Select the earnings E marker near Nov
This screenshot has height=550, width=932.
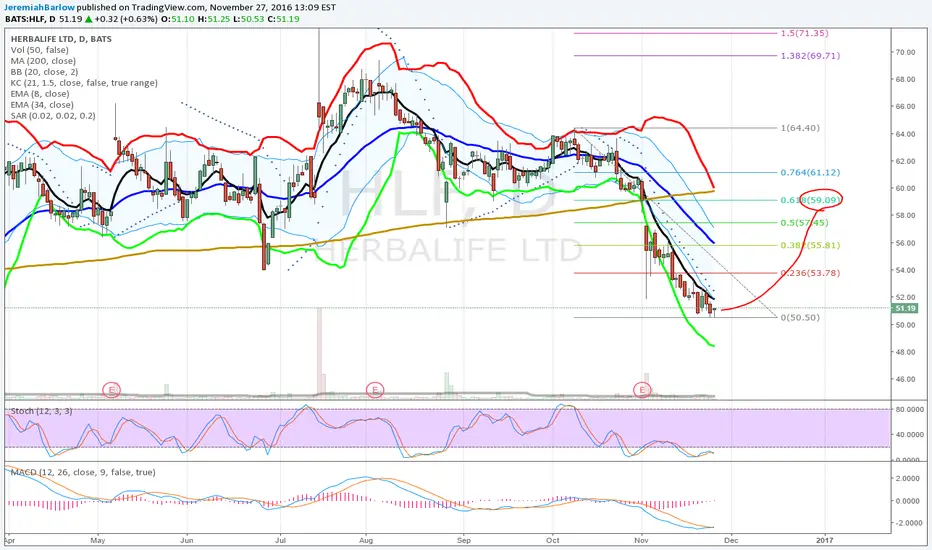pos(642,390)
